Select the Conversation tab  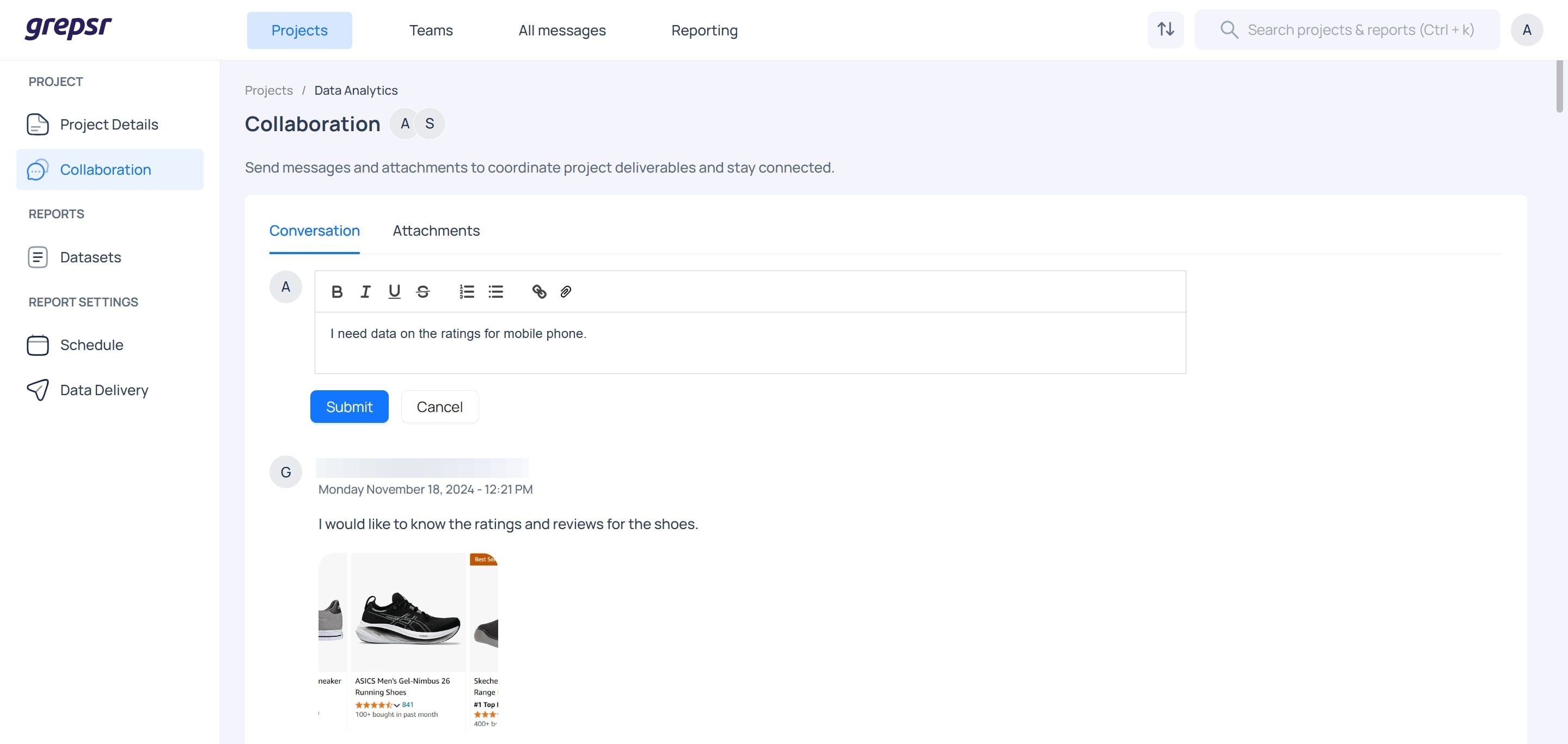click(x=314, y=231)
